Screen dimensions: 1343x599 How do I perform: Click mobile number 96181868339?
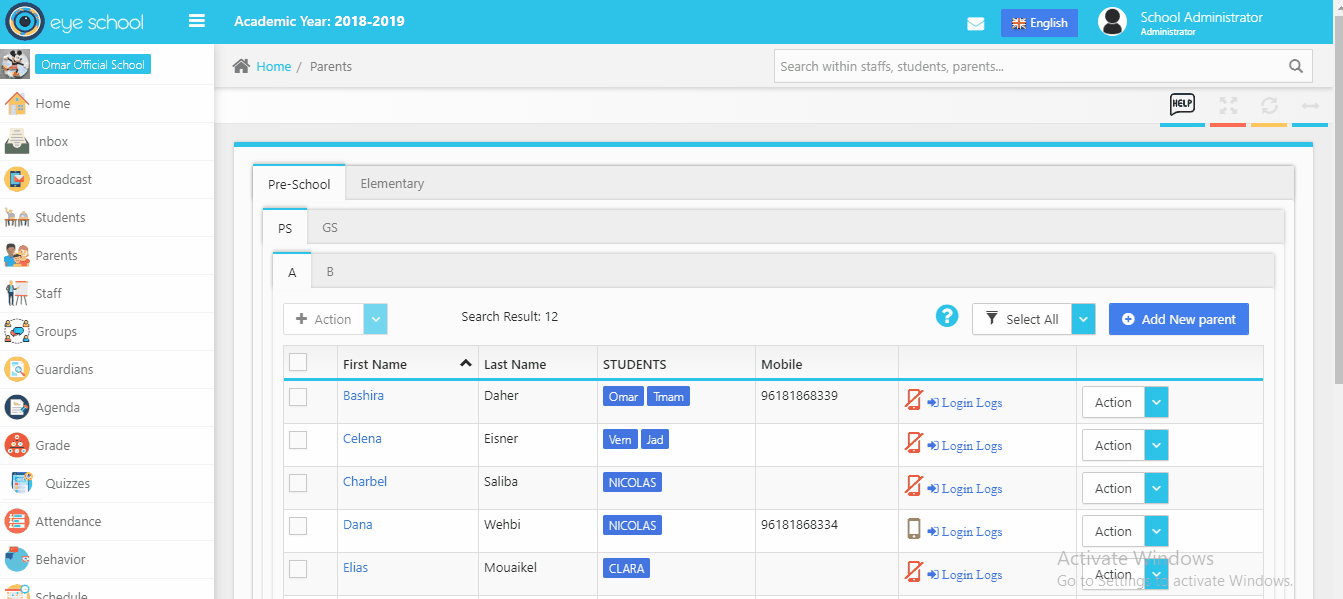pos(799,396)
